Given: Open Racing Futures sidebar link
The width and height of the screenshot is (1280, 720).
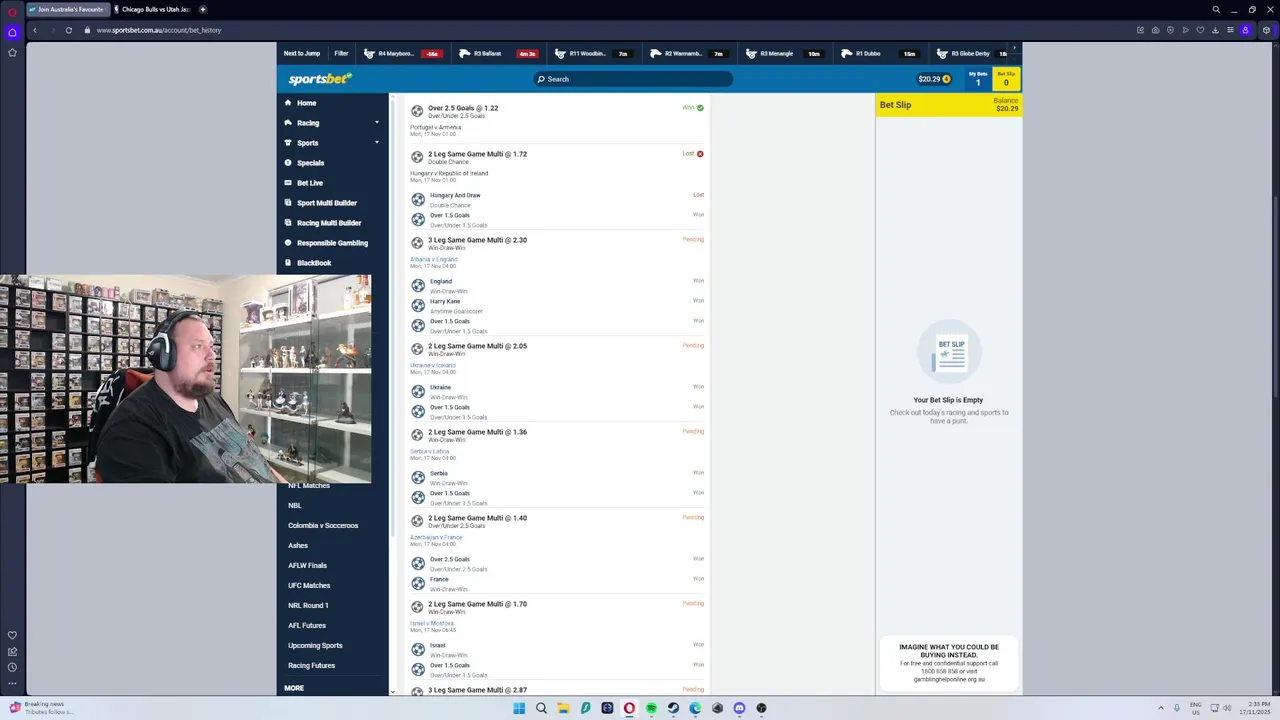Looking at the screenshot, I should click(x=312, y=665).
